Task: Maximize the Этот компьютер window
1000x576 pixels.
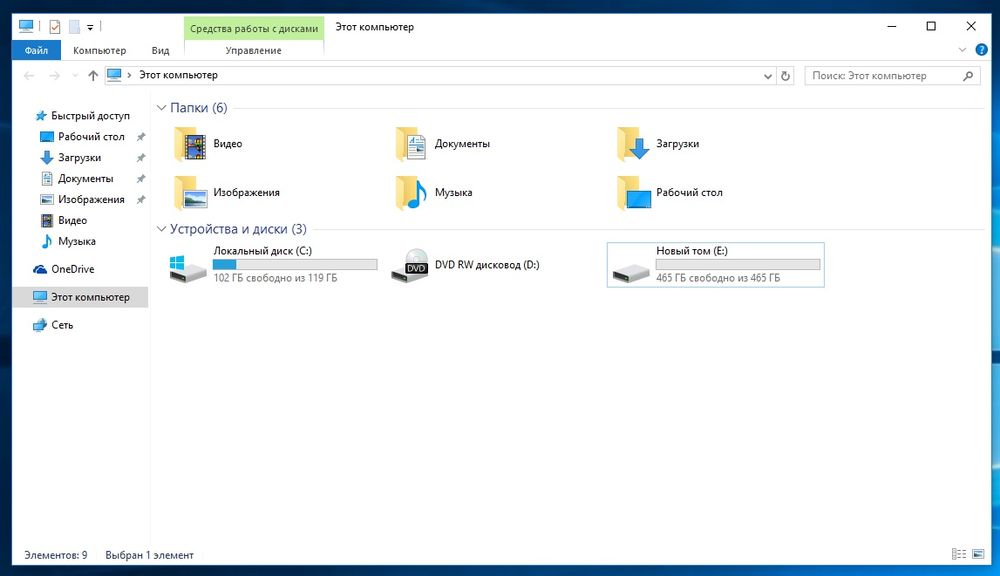Action: 931,26
